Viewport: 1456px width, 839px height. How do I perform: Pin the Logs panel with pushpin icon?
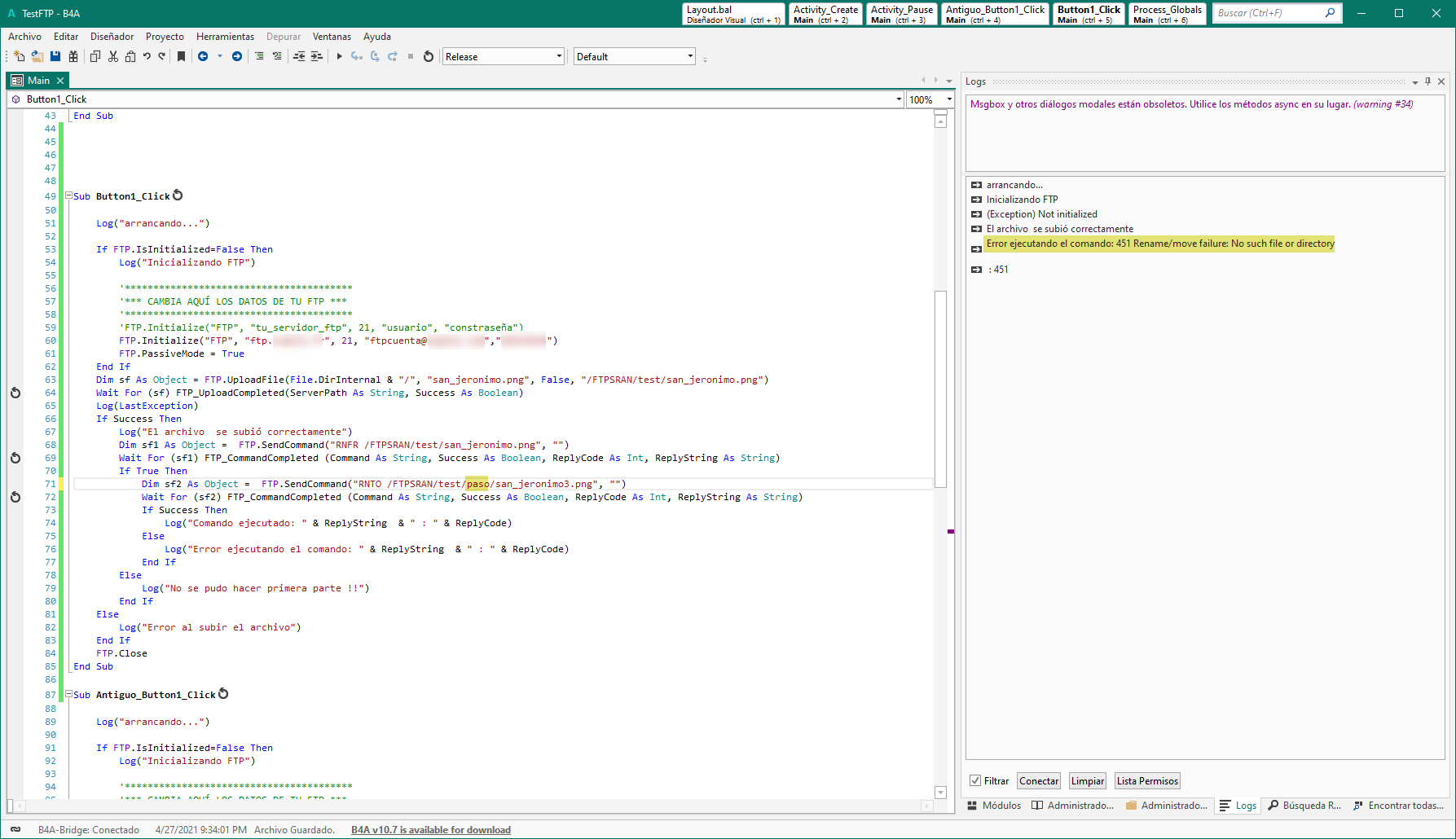1427,81
